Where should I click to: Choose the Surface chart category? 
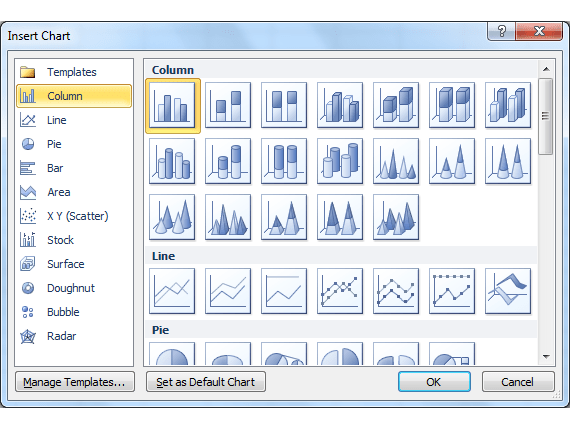tap(74, 264)
